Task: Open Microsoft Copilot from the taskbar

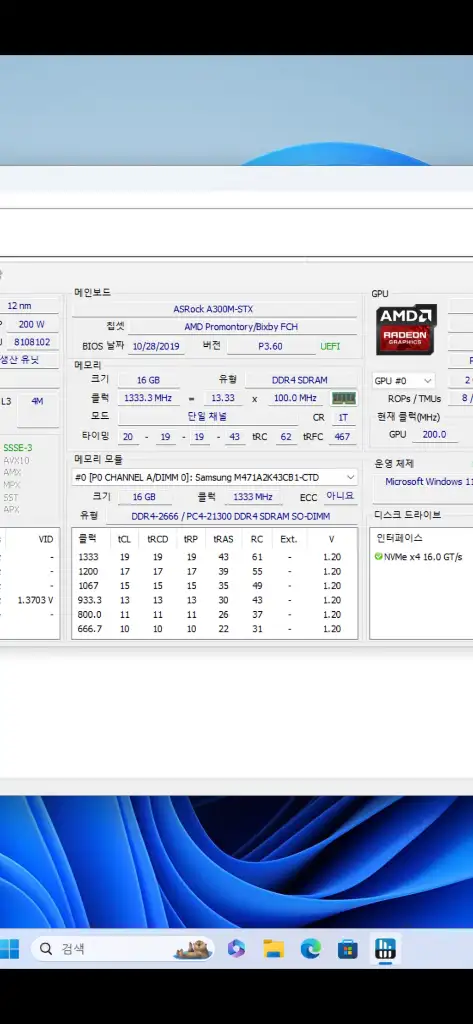Action: [x=236, y=948]
